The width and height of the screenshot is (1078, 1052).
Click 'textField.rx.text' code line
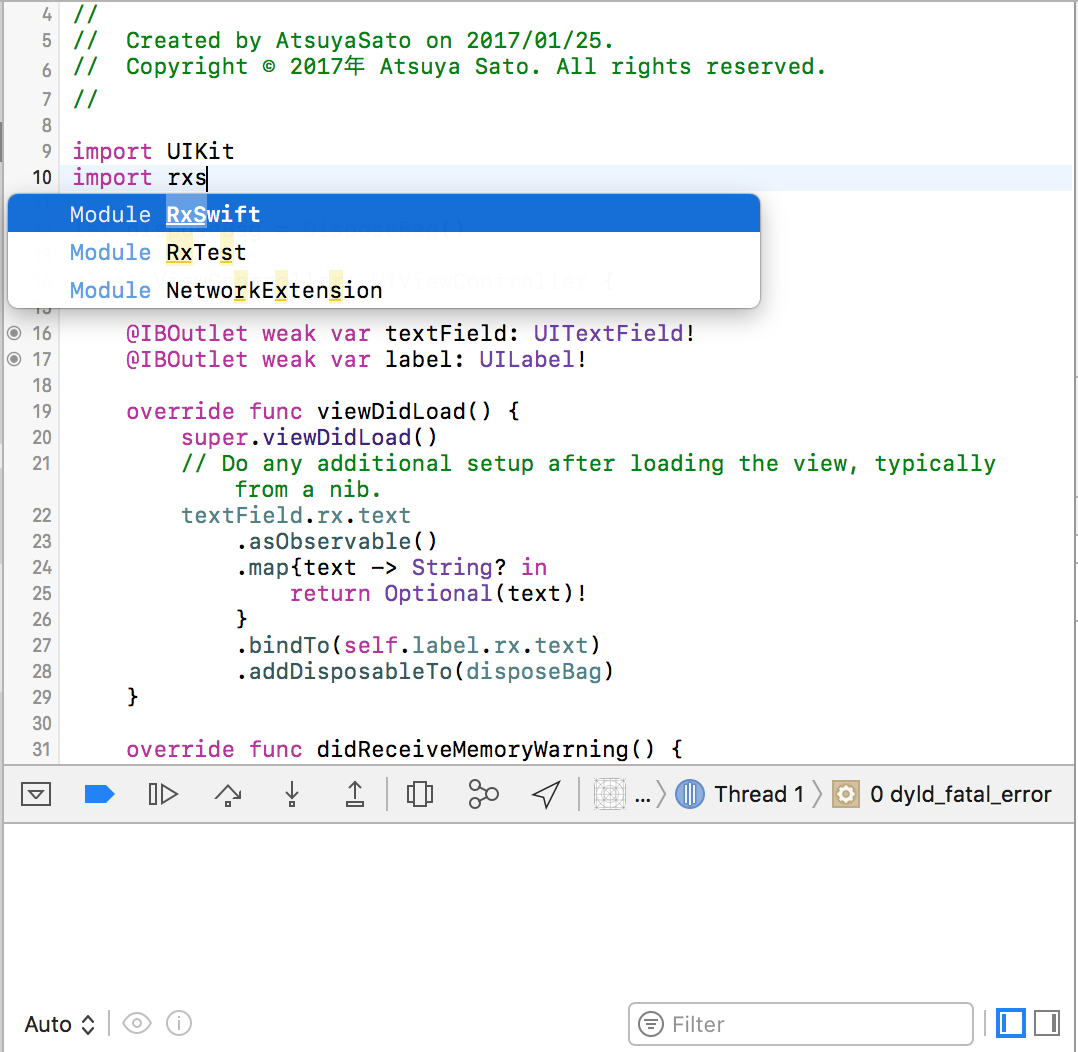(296, 515)
